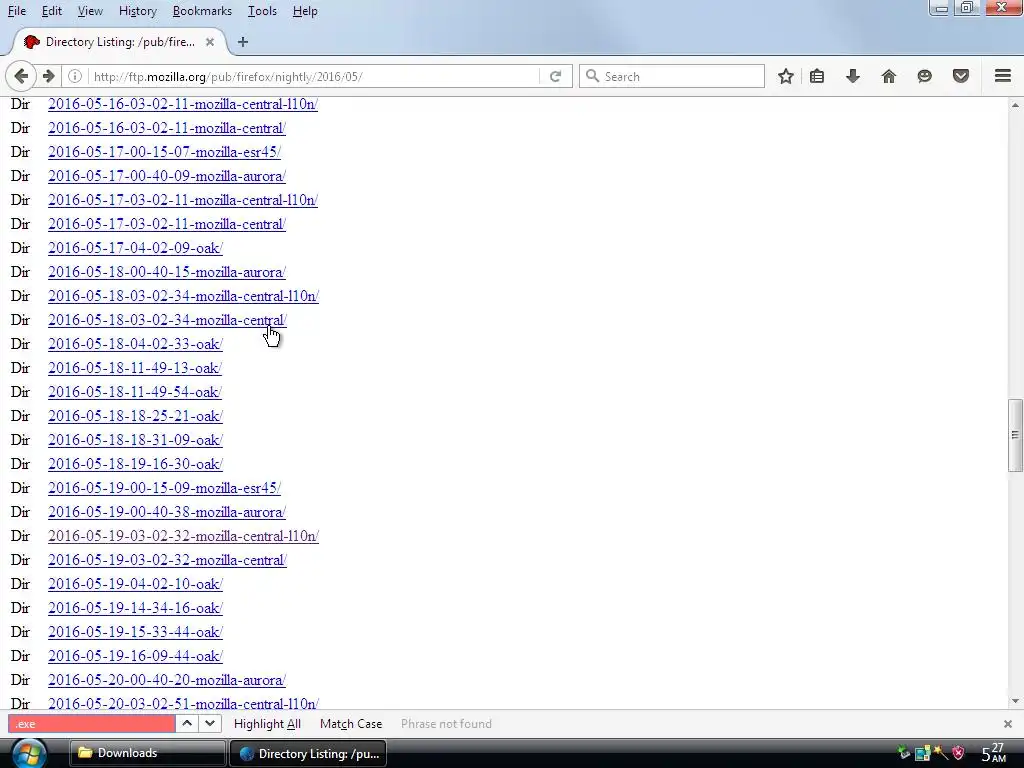The width and height of the screenshot is (1024, 768).
Task: Switch to Directory Listing taskbar button
Action: [308, 753]
